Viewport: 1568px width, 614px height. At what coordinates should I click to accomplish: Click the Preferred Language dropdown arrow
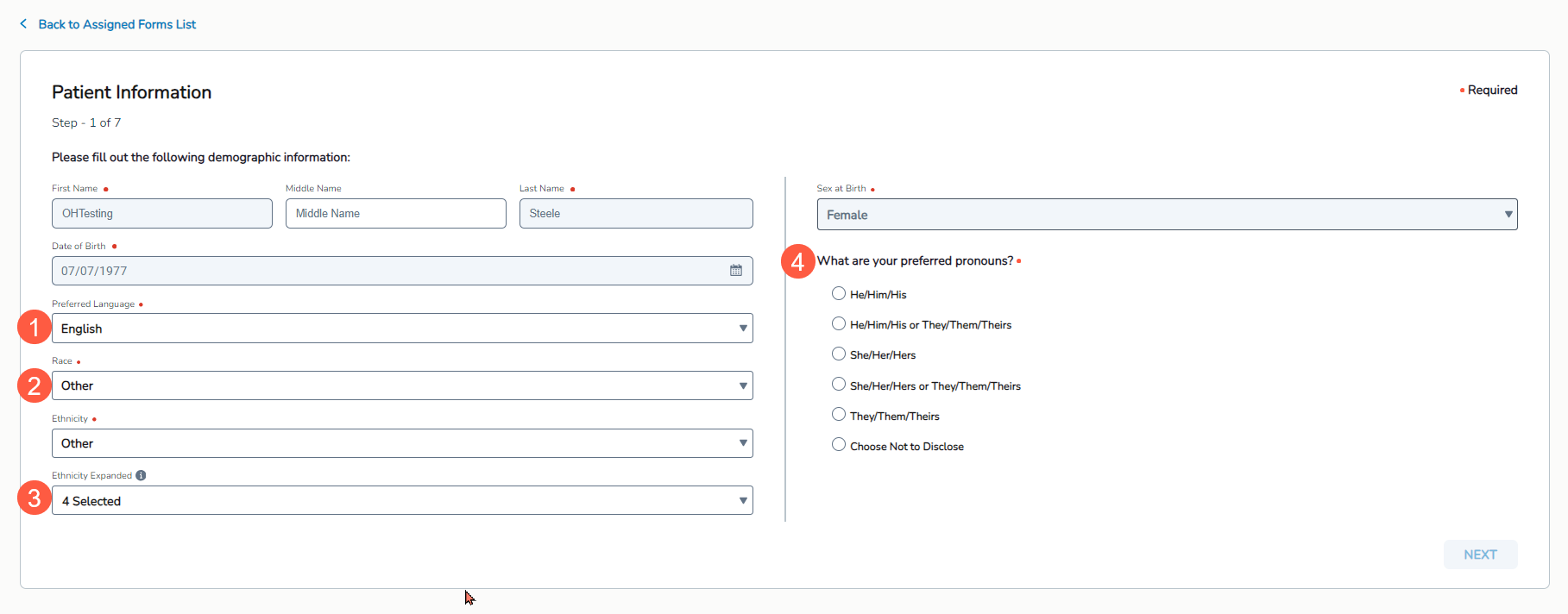tap(742, 329)
